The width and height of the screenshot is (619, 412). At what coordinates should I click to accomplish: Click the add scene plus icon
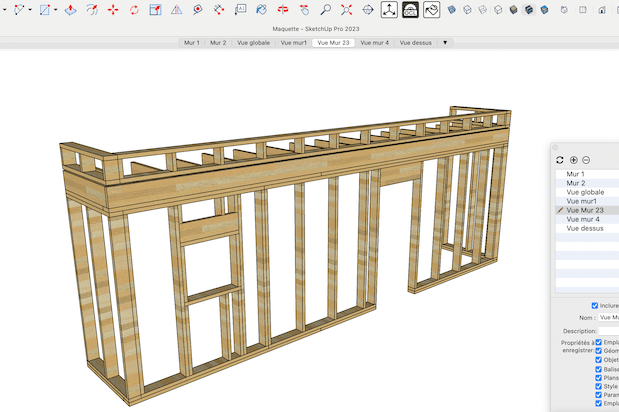coord(573,160)
